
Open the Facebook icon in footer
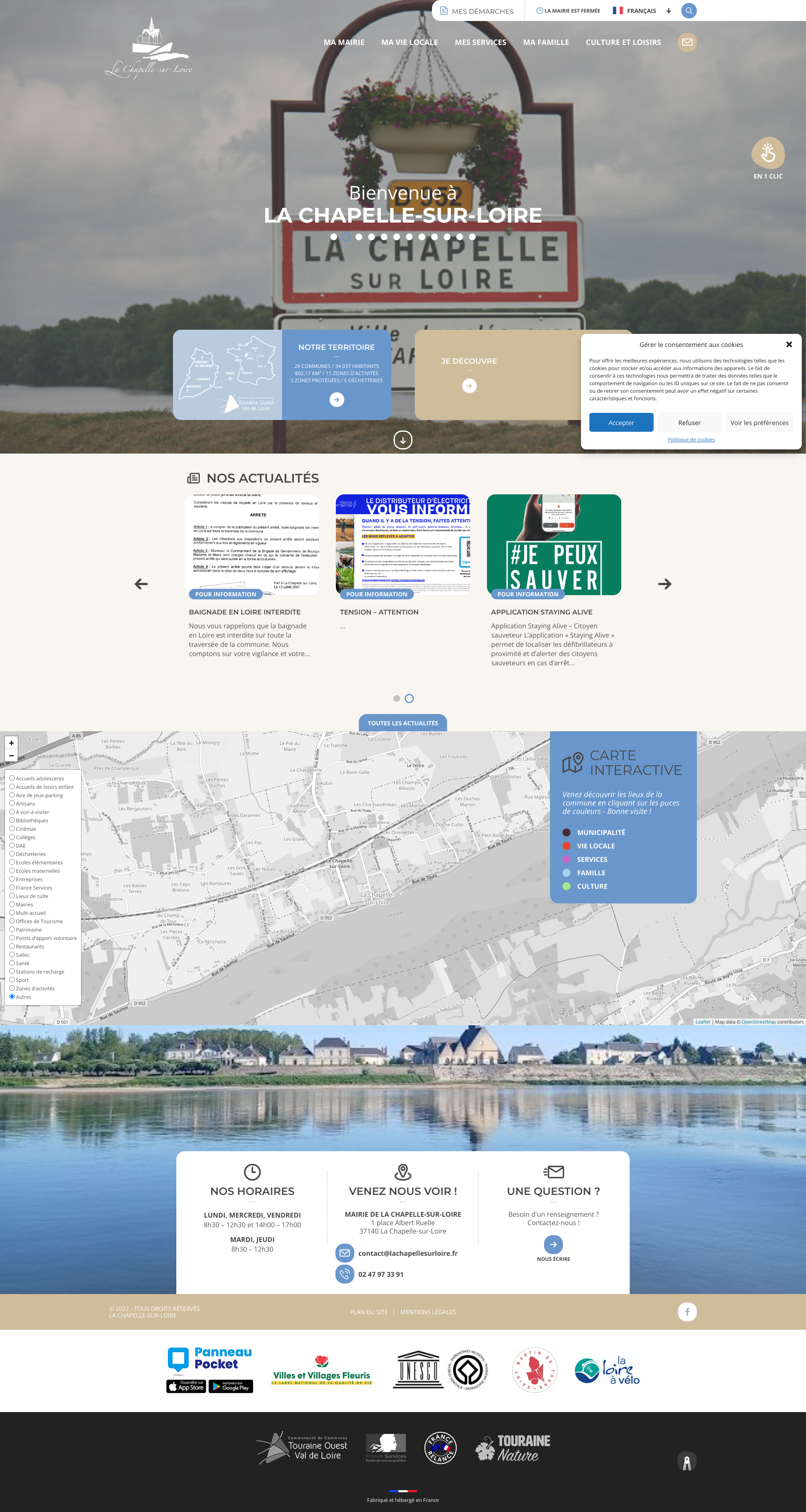(x=687, y=1311)
